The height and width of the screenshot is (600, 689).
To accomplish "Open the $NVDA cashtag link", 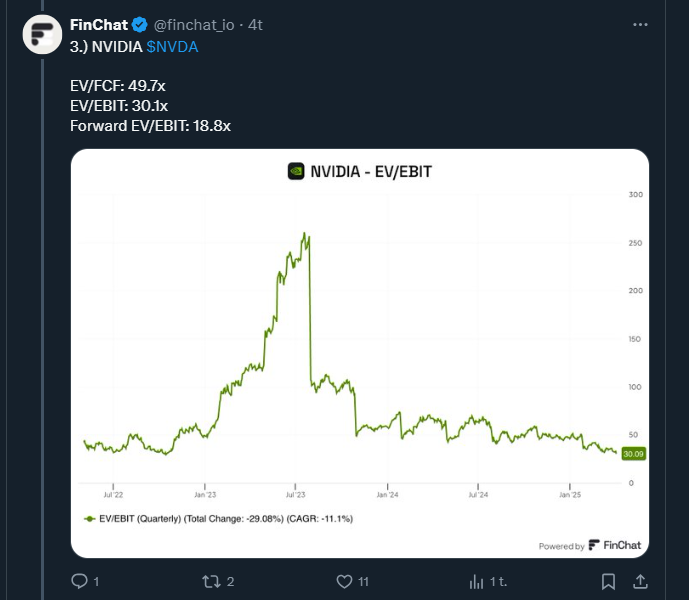I will (x=172, y=47).
